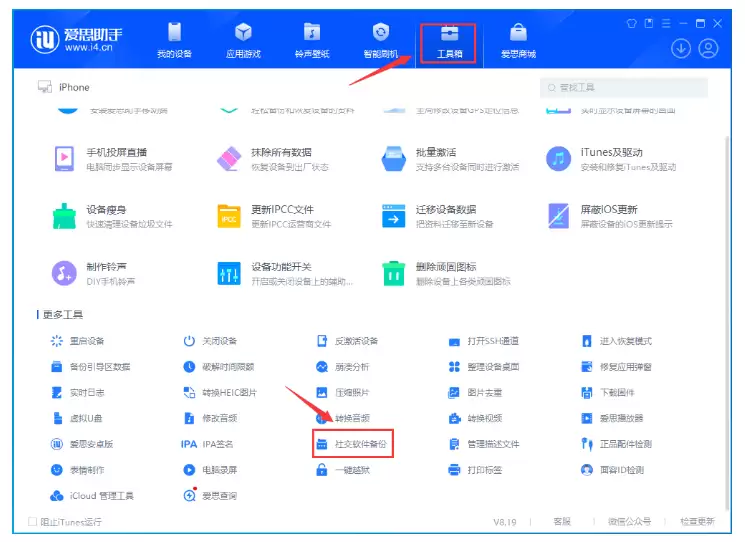The width and height of the screenshot is (745, 542).
Task: Open 虚拟U盘 virtual disk tool
Action: point(77,418)
